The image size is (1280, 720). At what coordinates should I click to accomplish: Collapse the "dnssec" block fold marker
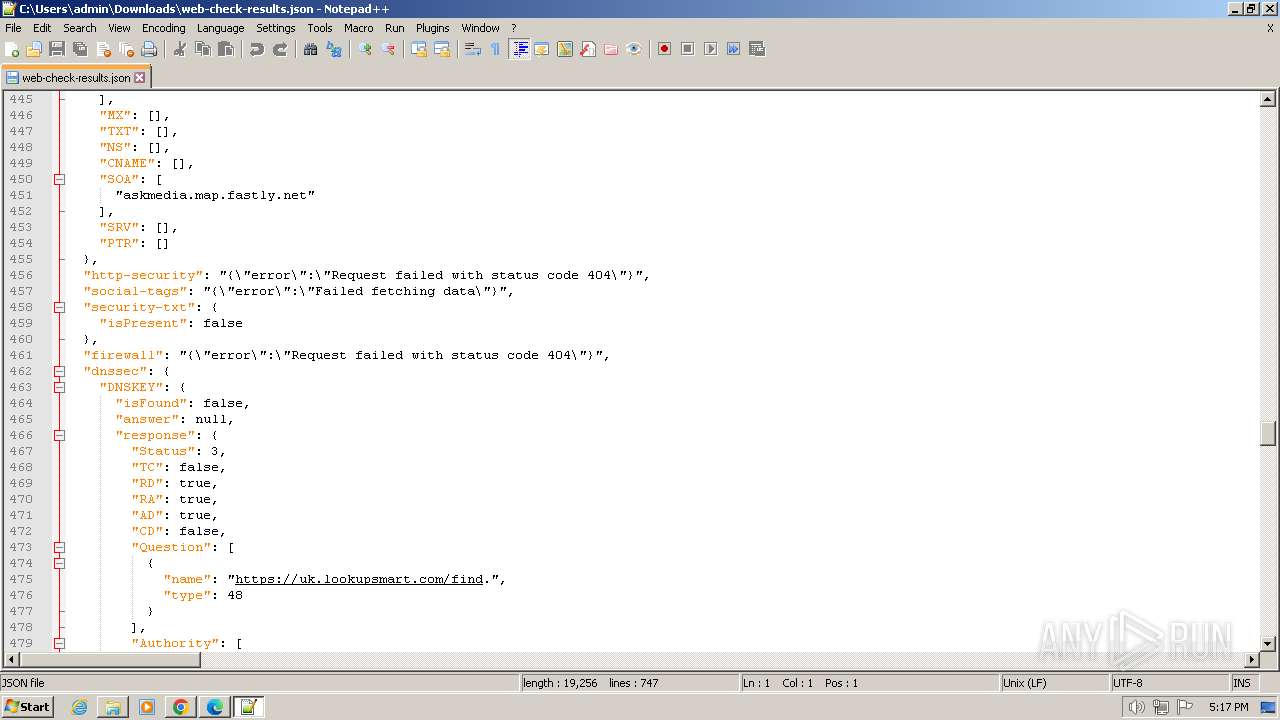point(59,371)
